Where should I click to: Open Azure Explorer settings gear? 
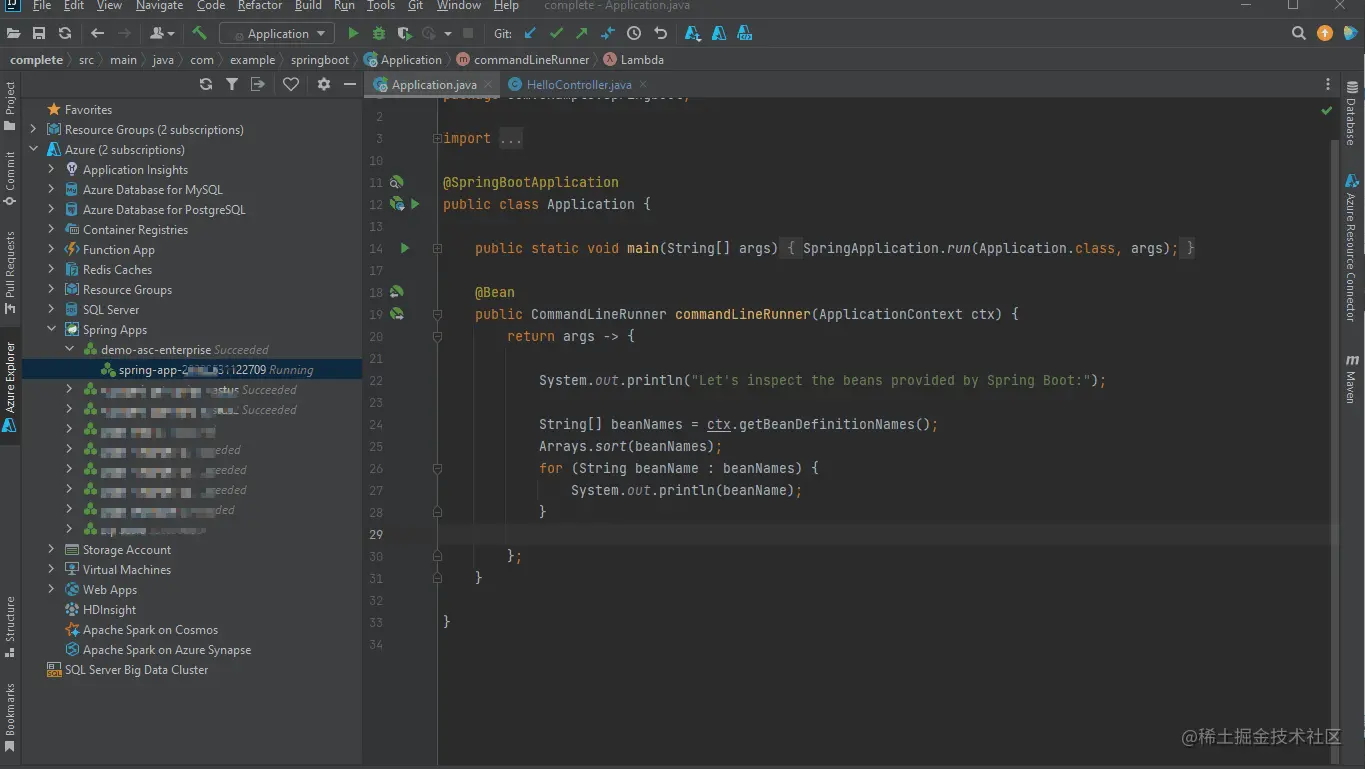(324, 85)
